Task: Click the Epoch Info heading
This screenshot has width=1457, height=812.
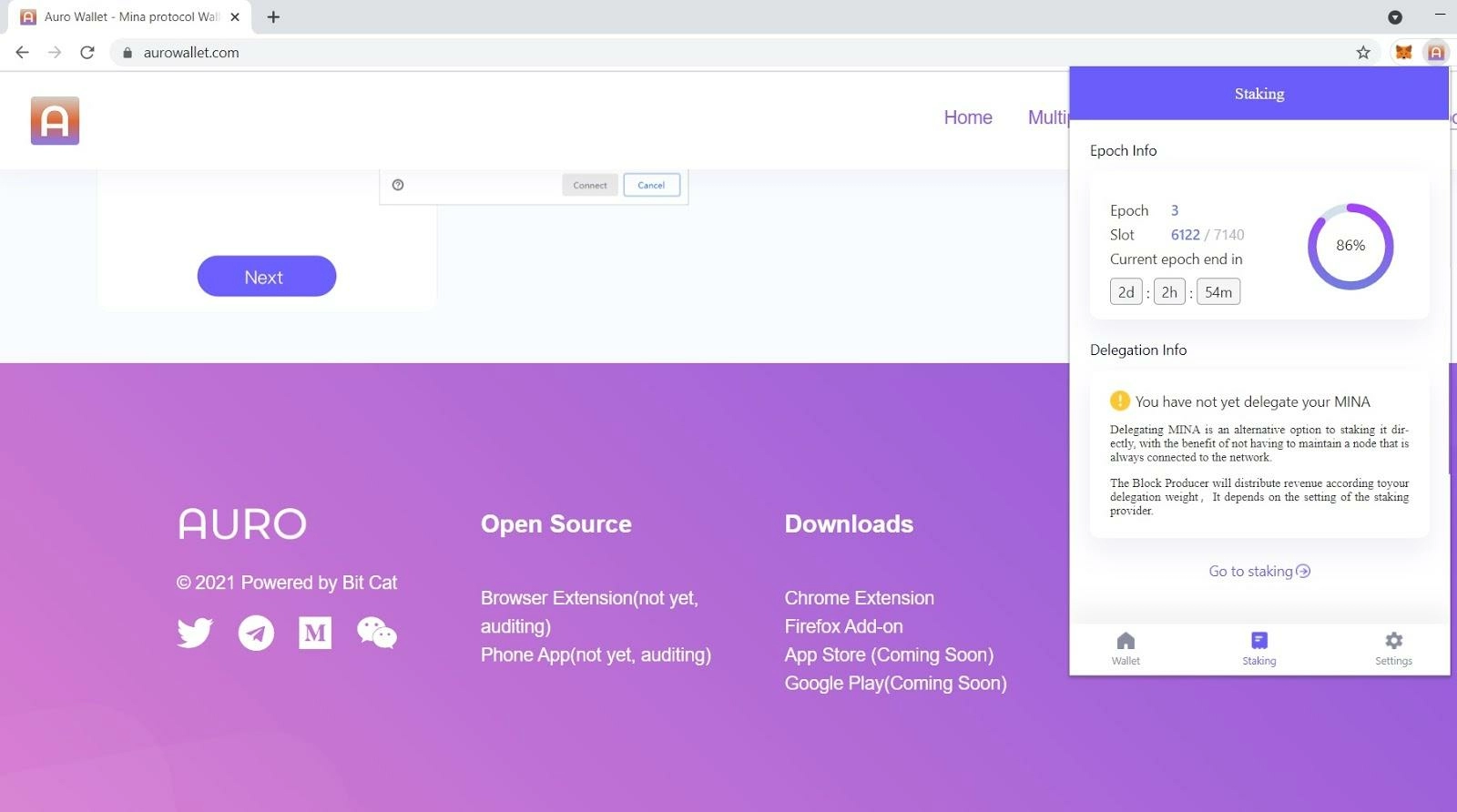Action: [x=1124, y=150]
